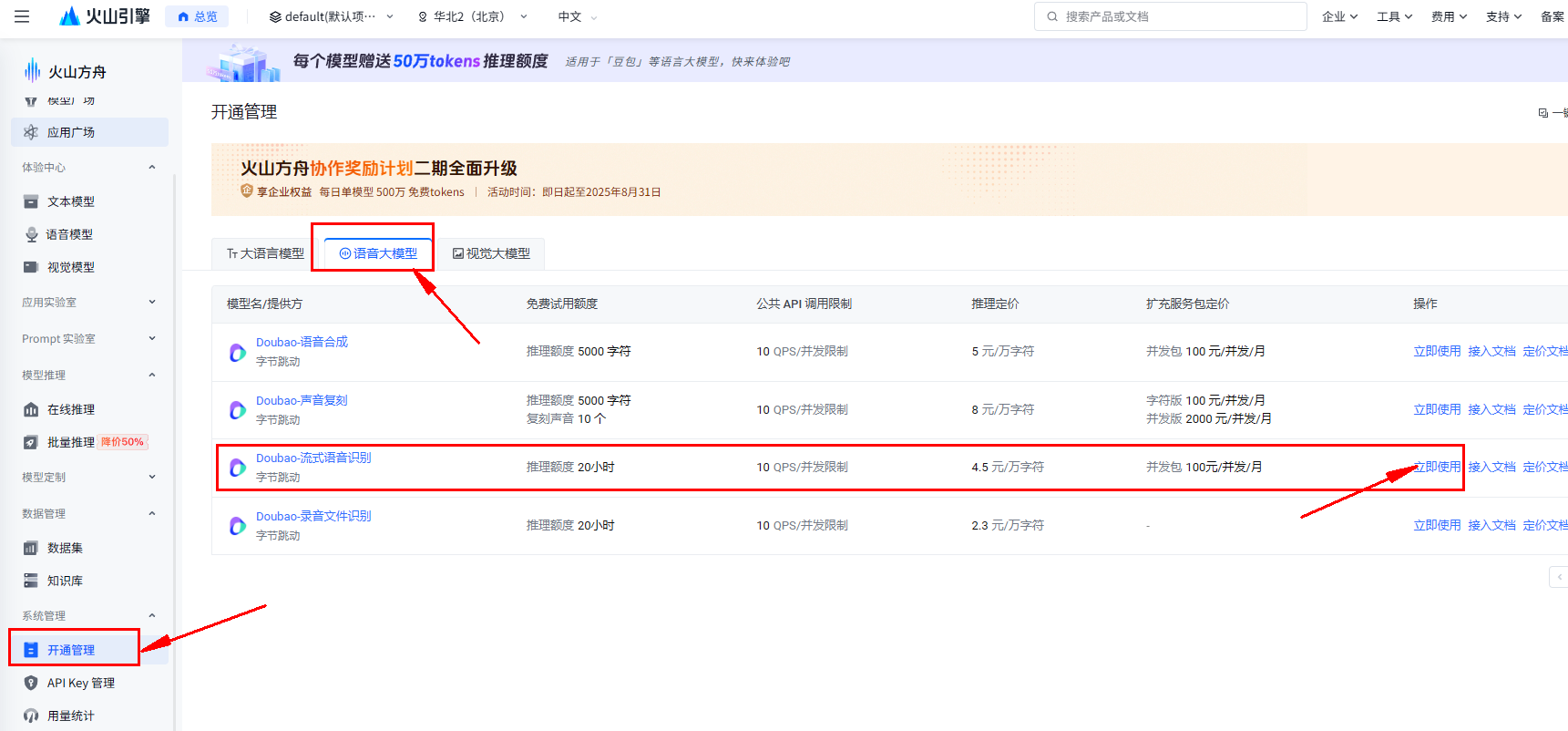Click the 语音模型 microphone icon
1568x731 pixels.
[x=31, y=234]
